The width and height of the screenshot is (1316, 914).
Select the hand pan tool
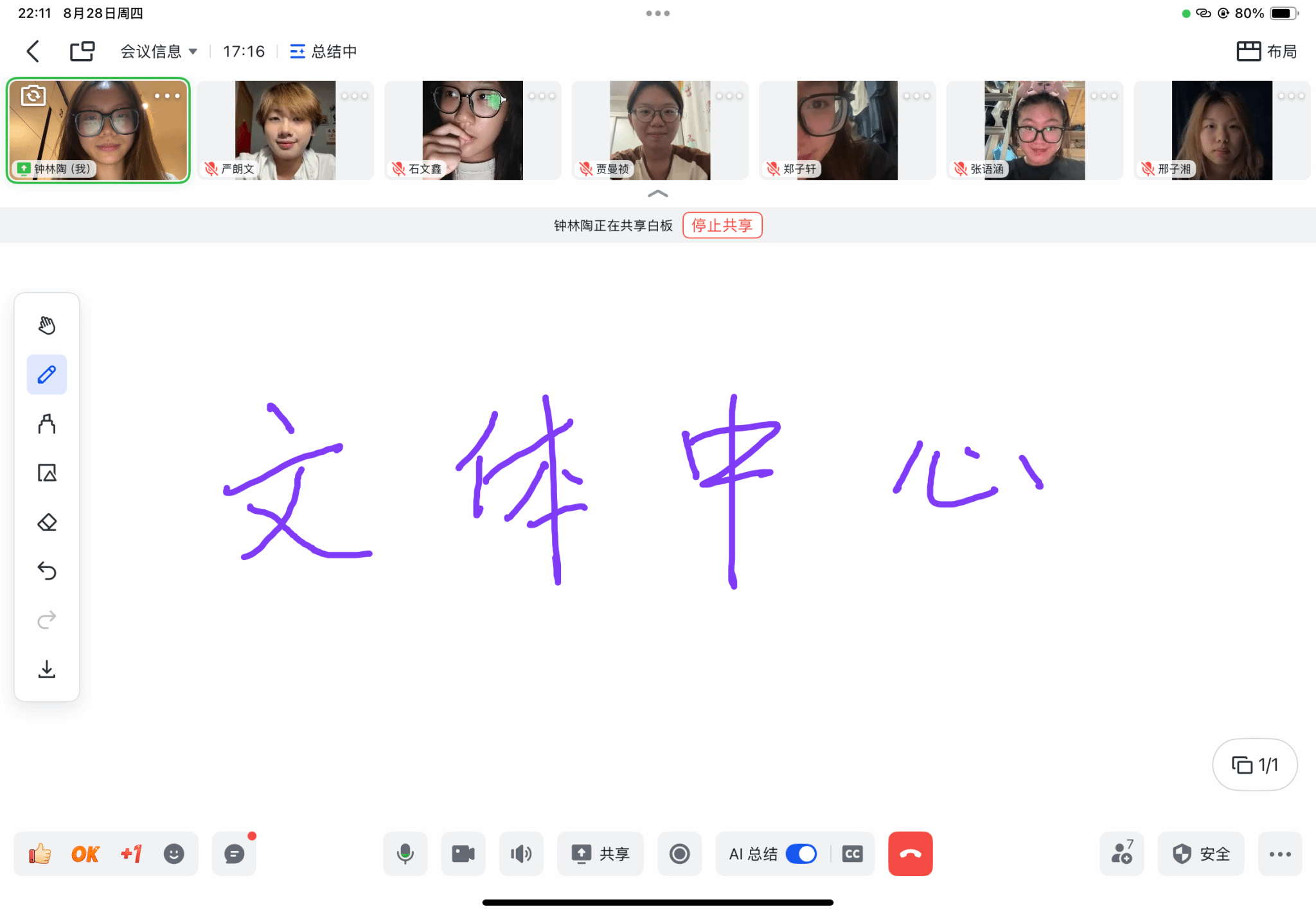tap(46, 326)
